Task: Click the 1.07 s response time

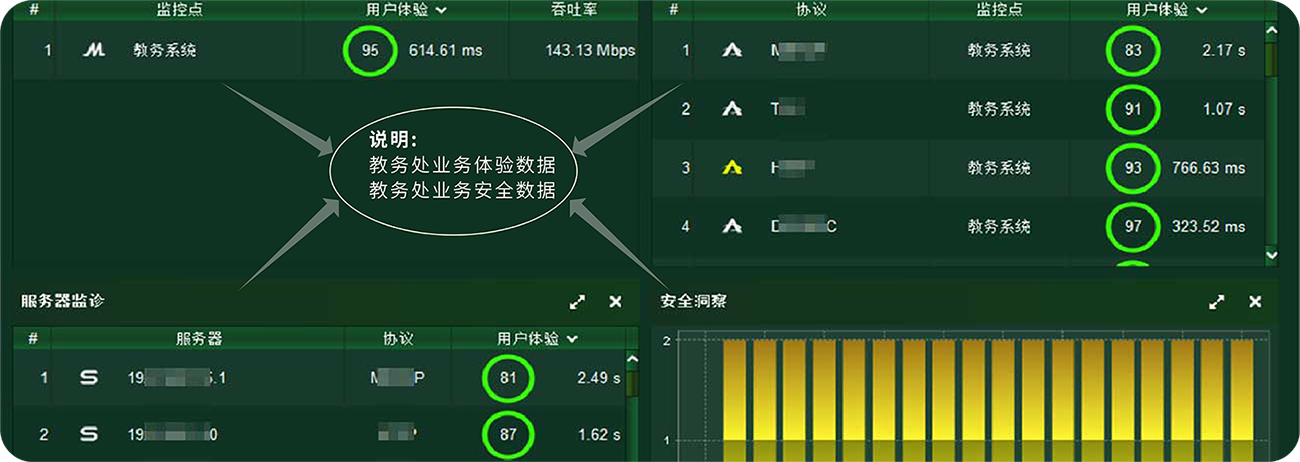Action: click(1226, 110)
